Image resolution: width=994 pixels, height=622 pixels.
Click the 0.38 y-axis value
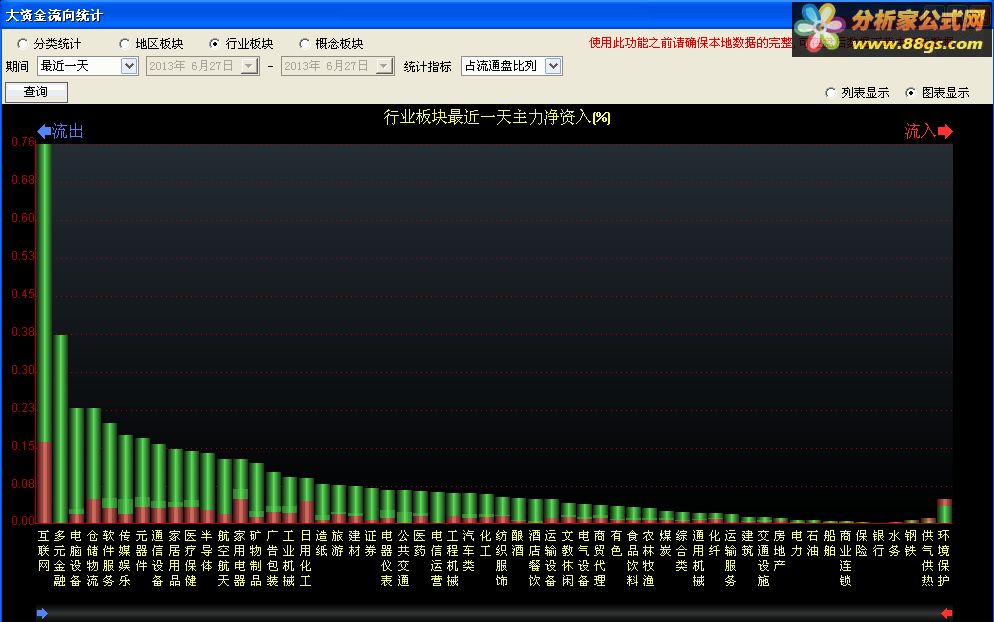coord(23,332)
